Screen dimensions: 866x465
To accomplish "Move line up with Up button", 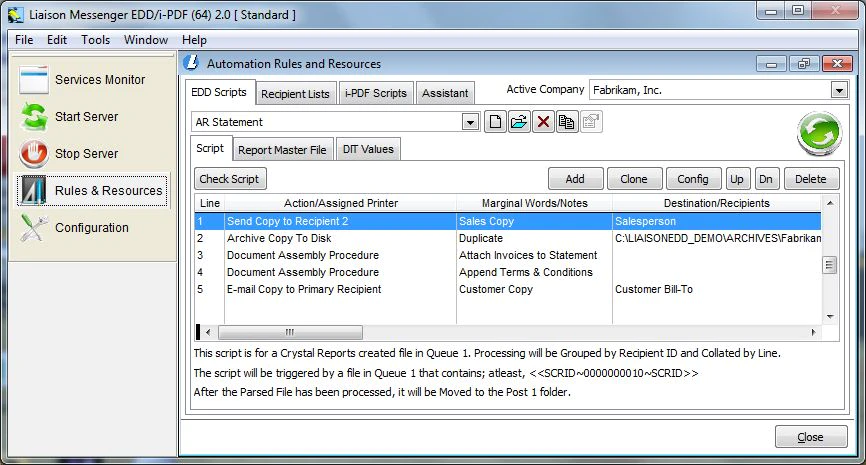I will 737,179.
